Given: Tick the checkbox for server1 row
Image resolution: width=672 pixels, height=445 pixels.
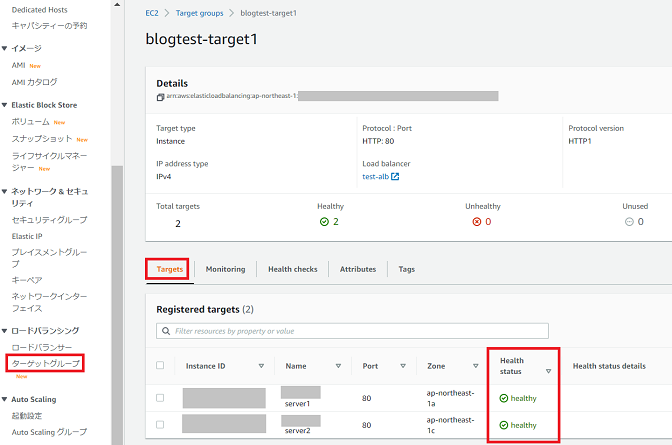Looking at the screenshot, I should coord(160,398).
